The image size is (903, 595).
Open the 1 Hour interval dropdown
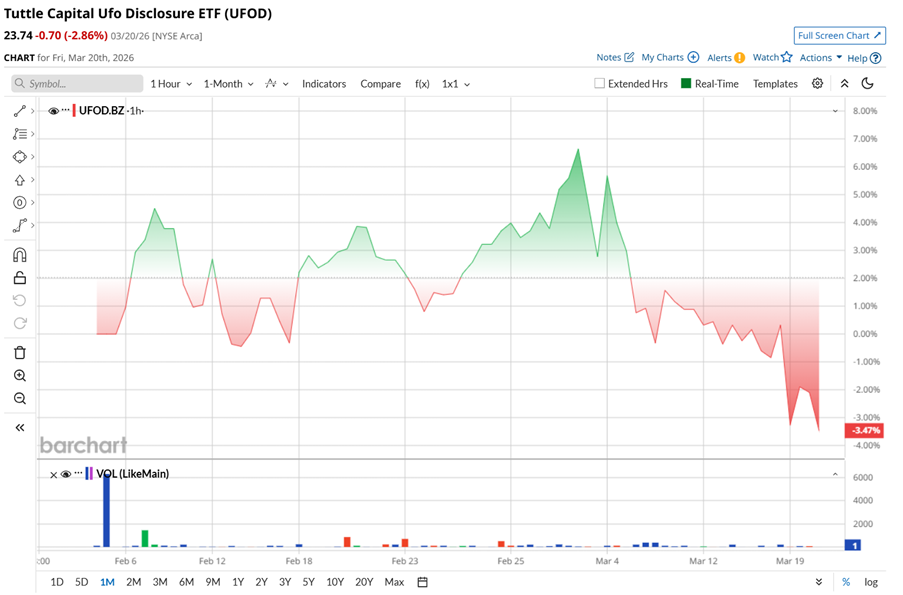tap(171, 84)
